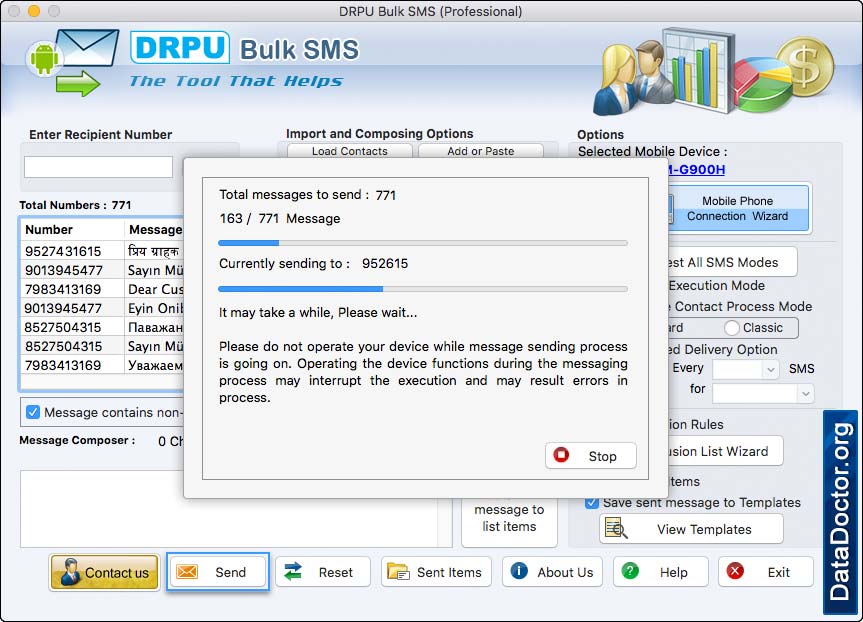Select the Уважаем row 7983413169

coord(102,365)
